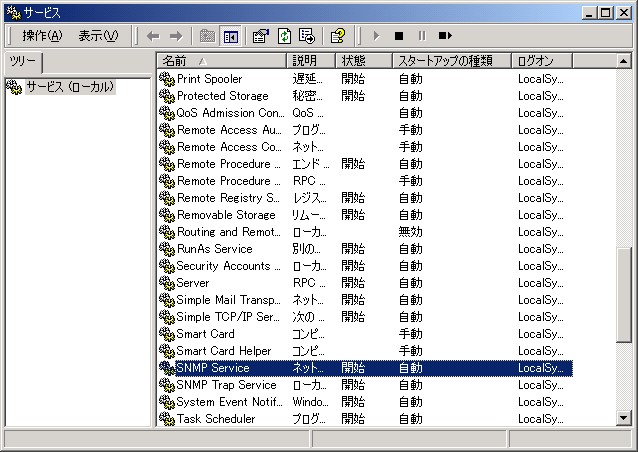Image resolution: width=638 pixels, height=452 pixels.
Task: Click the Forward arrow toolbar icon
Action: pos(176,36)
